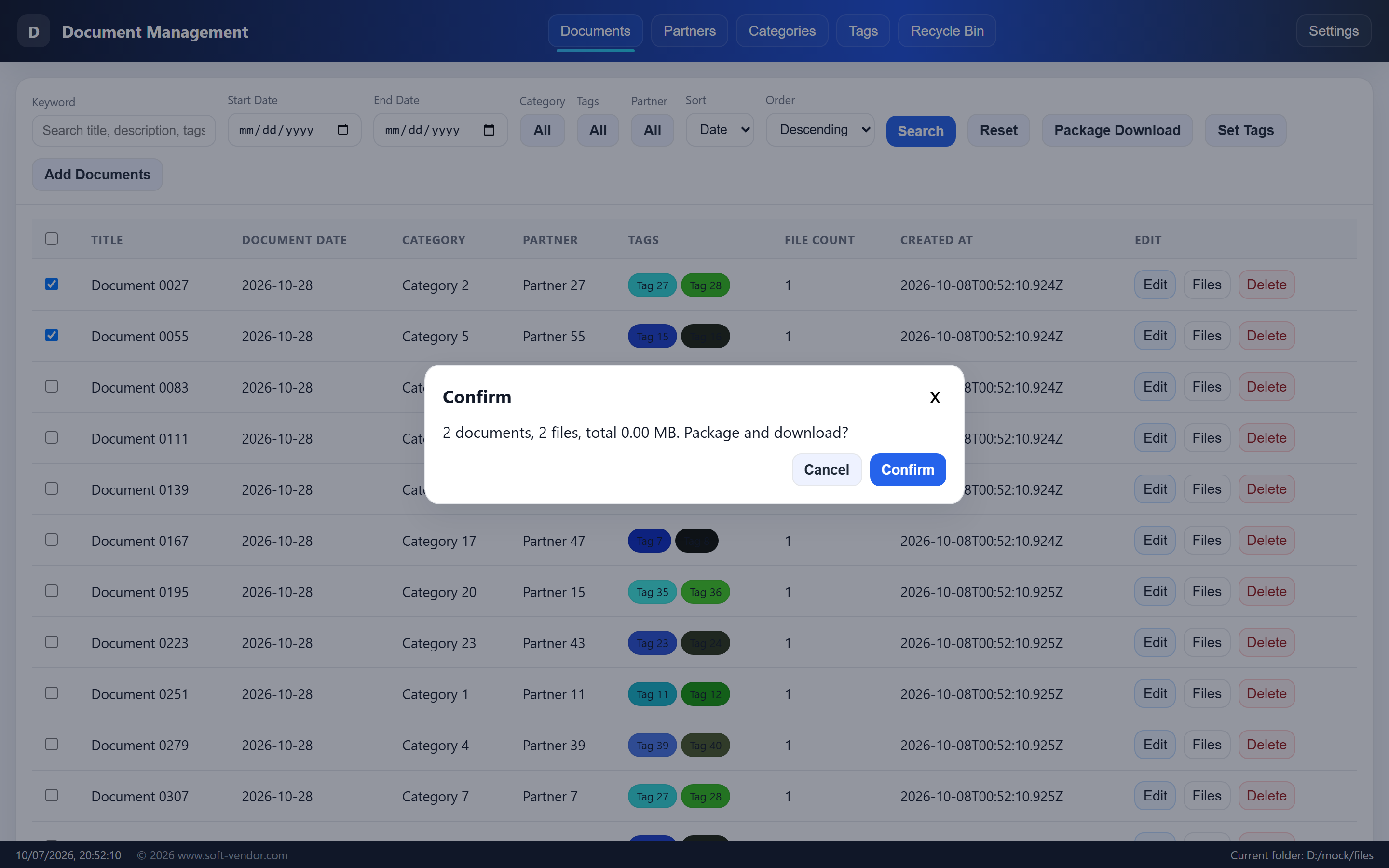Viewport: 1389px width, 868px height.
Task: Click Tag 36 badge on Document 0195
Action: [706, 592]
